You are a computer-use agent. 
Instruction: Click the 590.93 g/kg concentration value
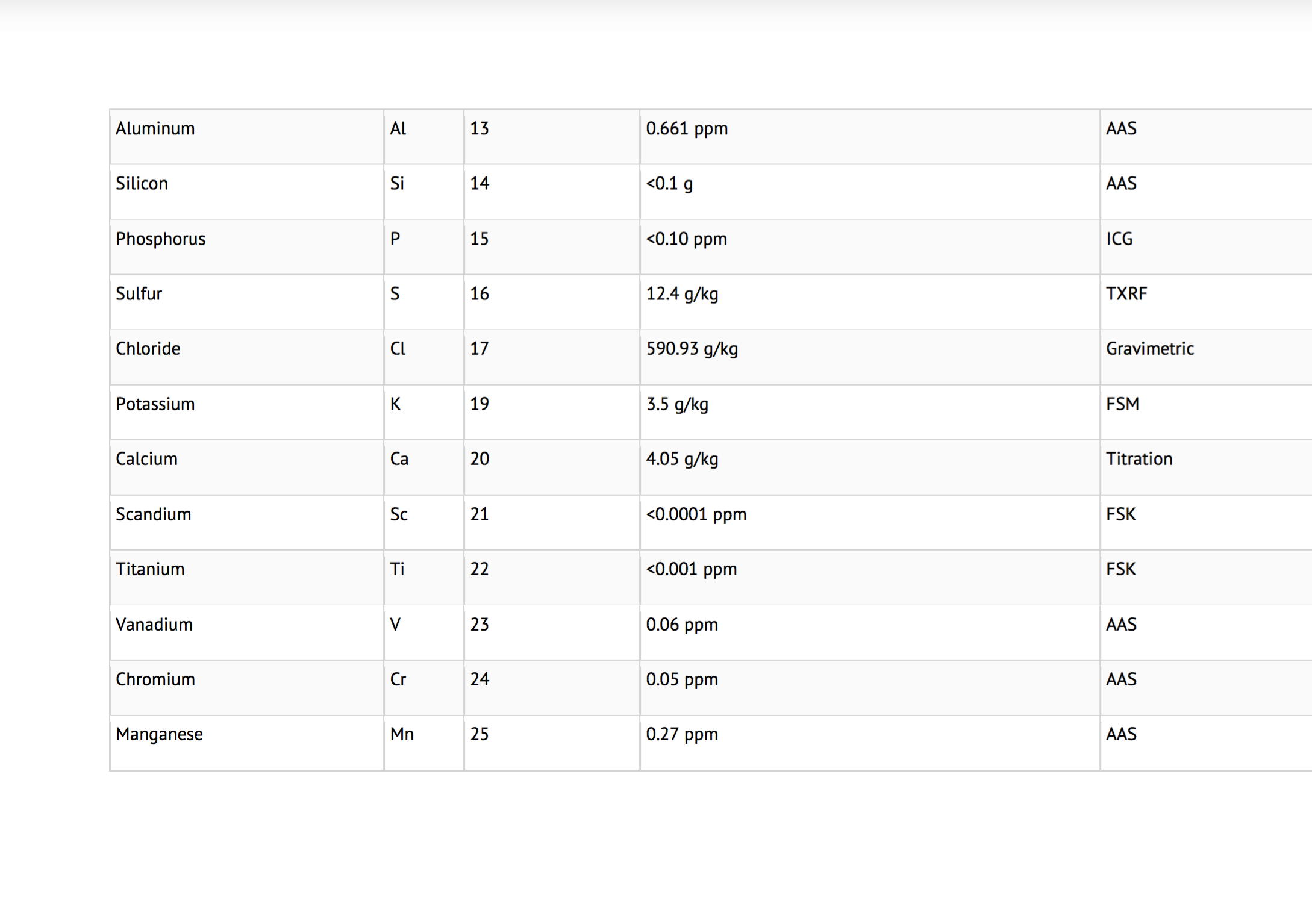click(692, 348)
